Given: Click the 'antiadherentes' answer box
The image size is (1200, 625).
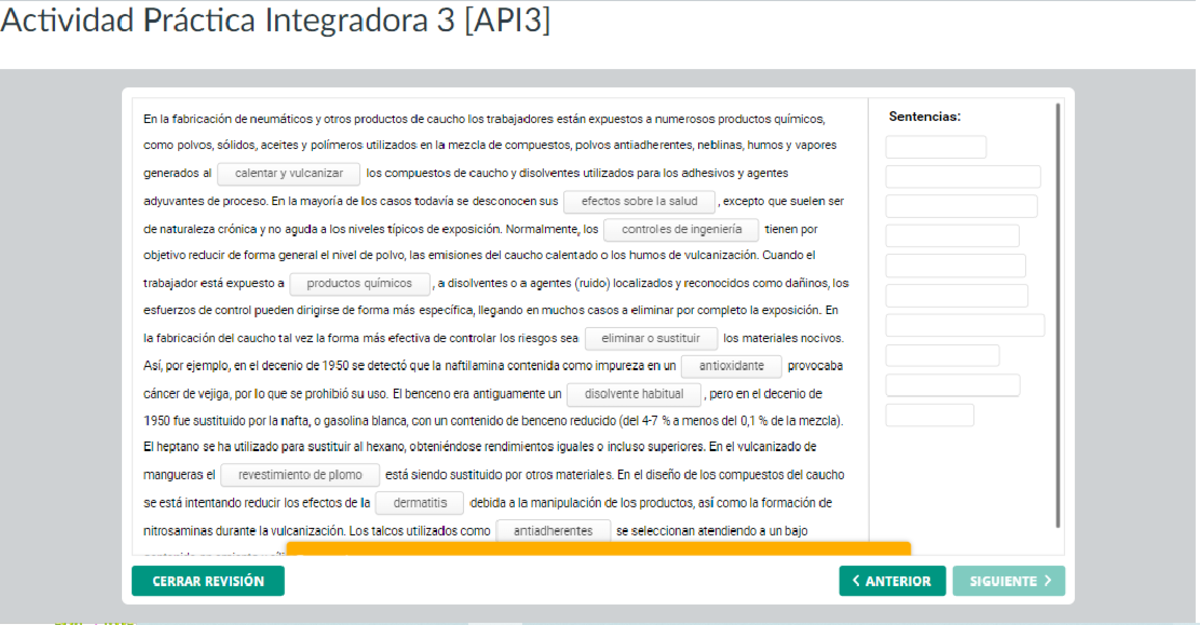Looking at the screenshot, I should pyautogui.click(x=553, y=530).
